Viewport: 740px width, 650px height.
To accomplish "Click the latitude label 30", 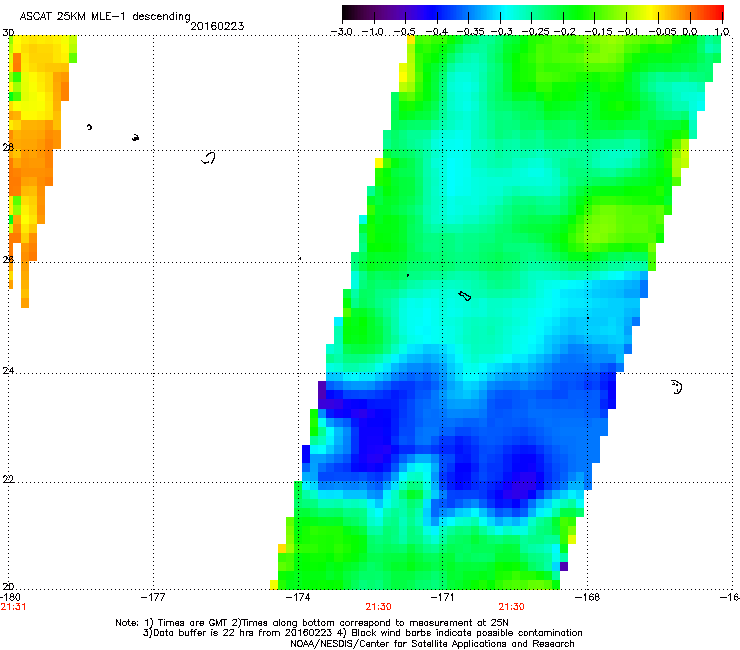I will point(8,33).
